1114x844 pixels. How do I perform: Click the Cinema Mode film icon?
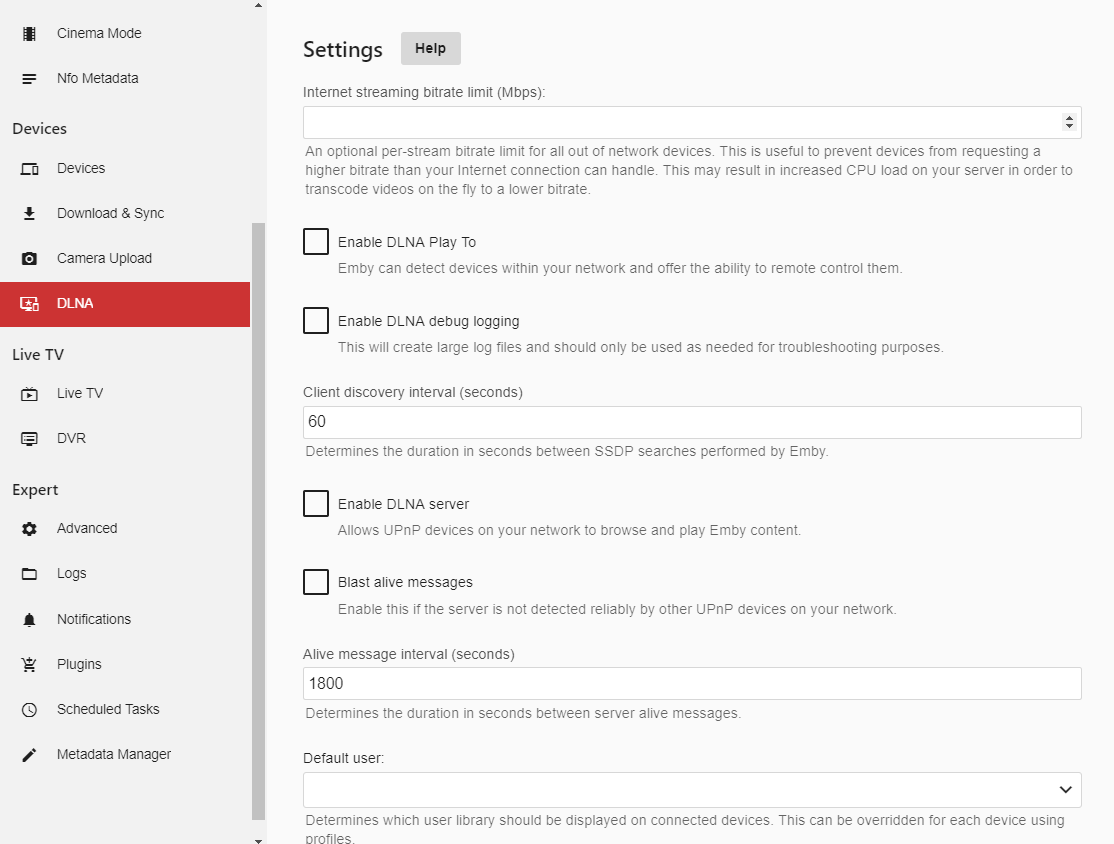[x=29, y=33]
